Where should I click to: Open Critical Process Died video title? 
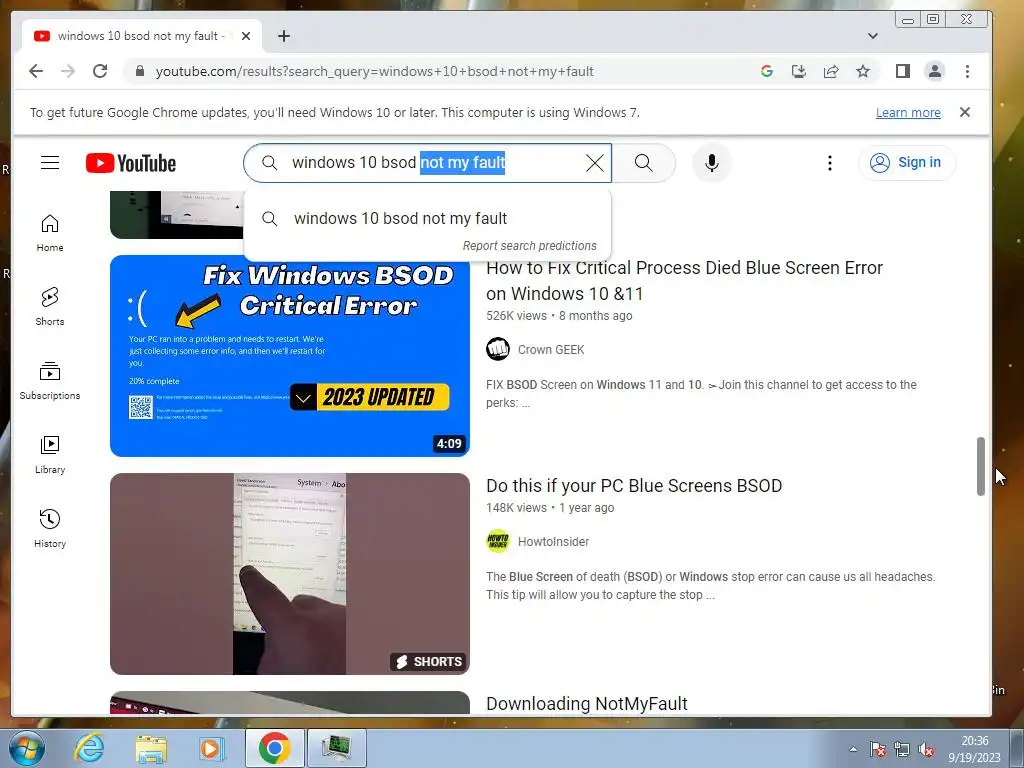684,281
